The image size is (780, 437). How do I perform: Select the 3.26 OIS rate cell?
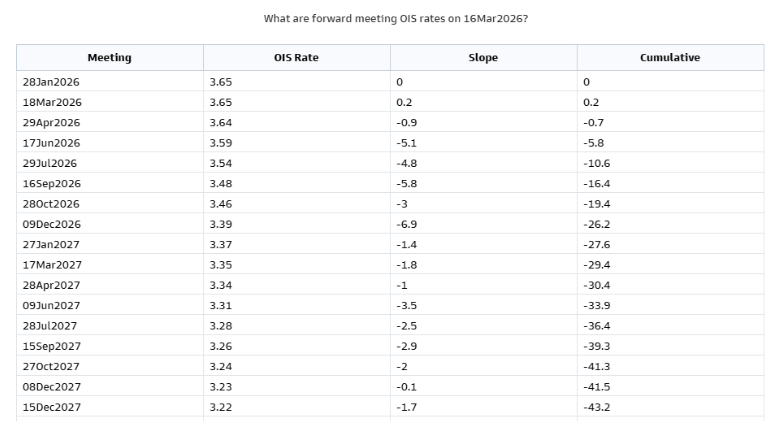(221, 346)
